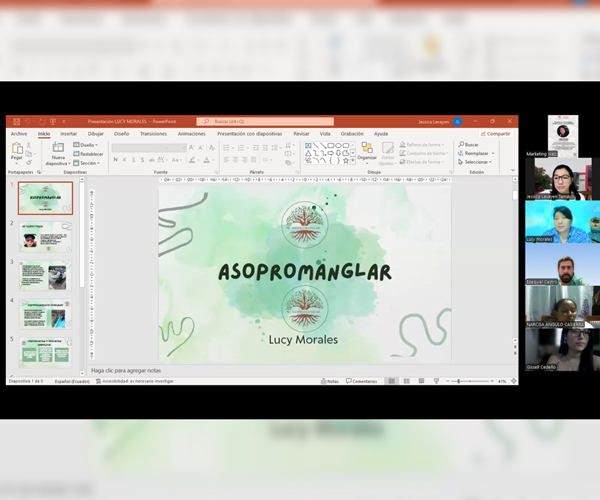This screenshot has width=600, height=500.
Task: Click the Format Painter brush icon
Action: (x=28, y=163)
